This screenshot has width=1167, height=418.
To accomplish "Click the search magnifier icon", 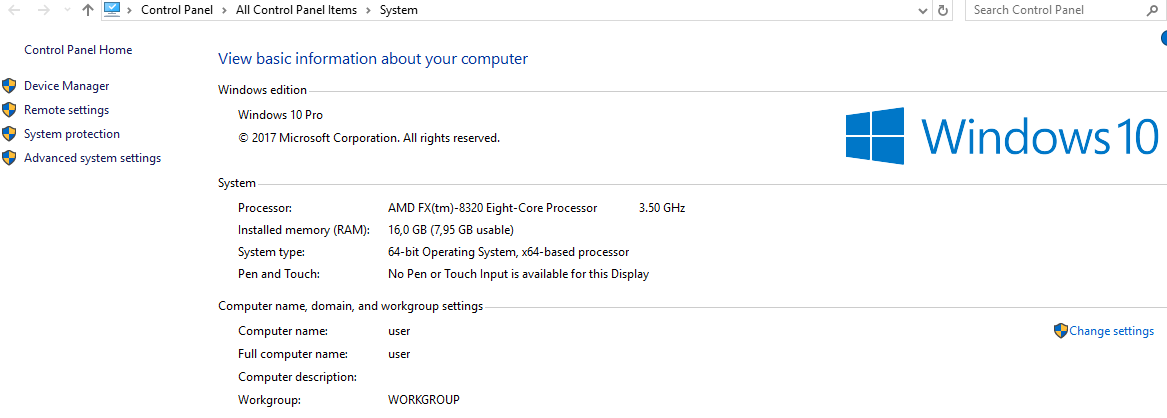I will pyautogui.click(x=1152, y=10).
